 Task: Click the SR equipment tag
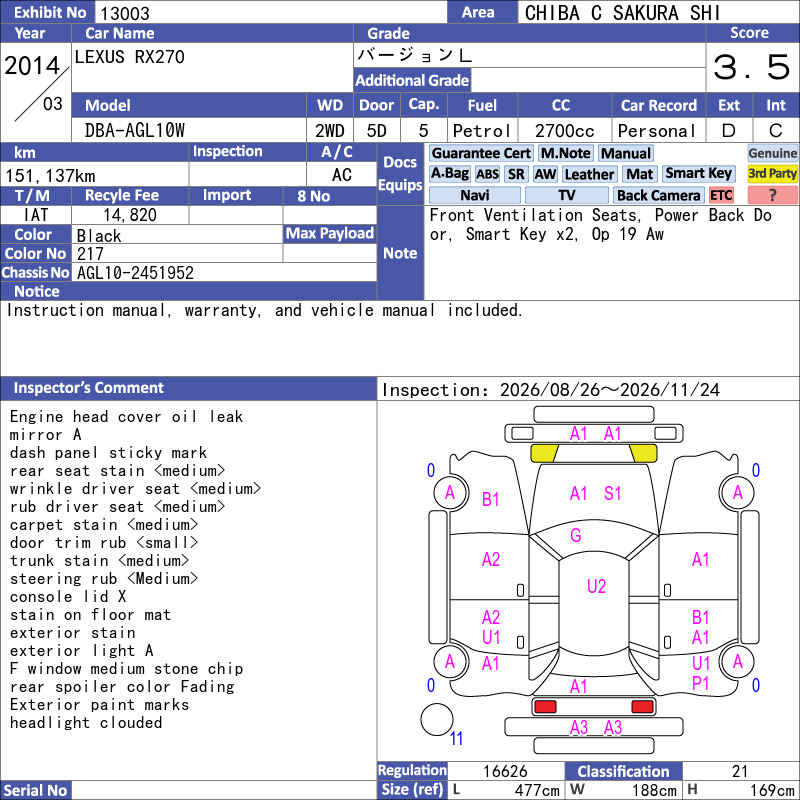pos(516,174)
